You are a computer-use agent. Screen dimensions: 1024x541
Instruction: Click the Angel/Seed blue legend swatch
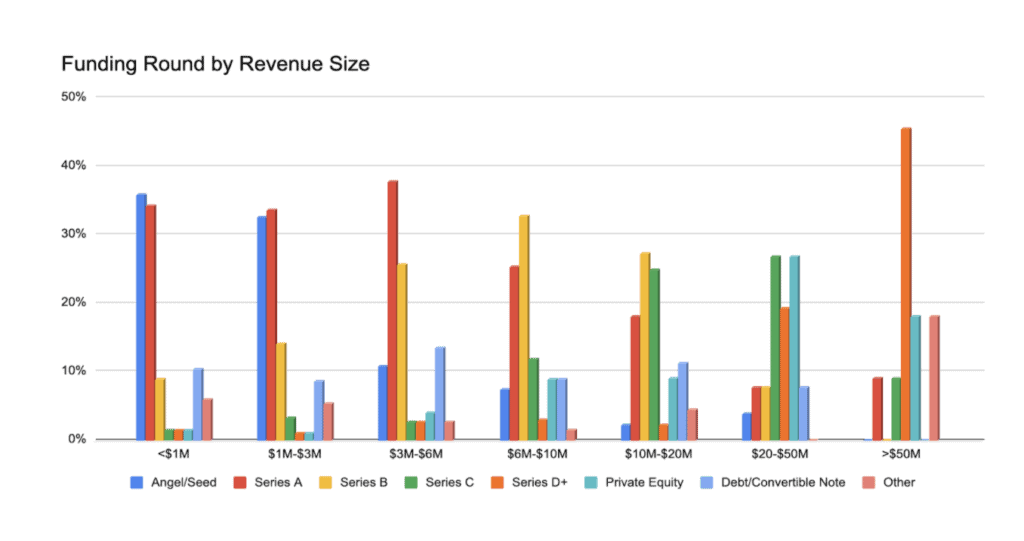[x=136, y=483]
